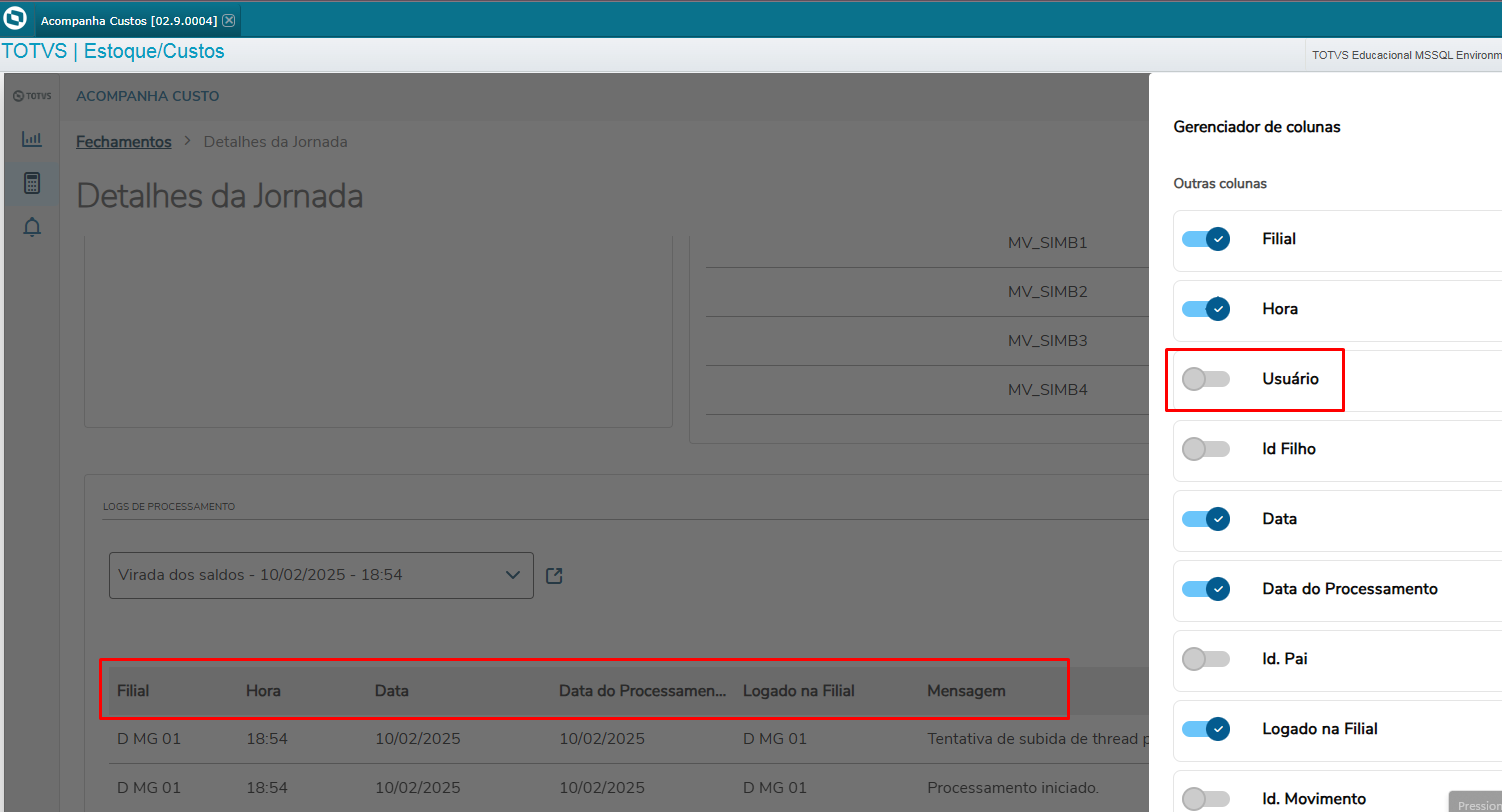Viewport: 1502px width, 812px height.
Task: Enable the Usuário column switch
Action: [x=1206, y=379]
